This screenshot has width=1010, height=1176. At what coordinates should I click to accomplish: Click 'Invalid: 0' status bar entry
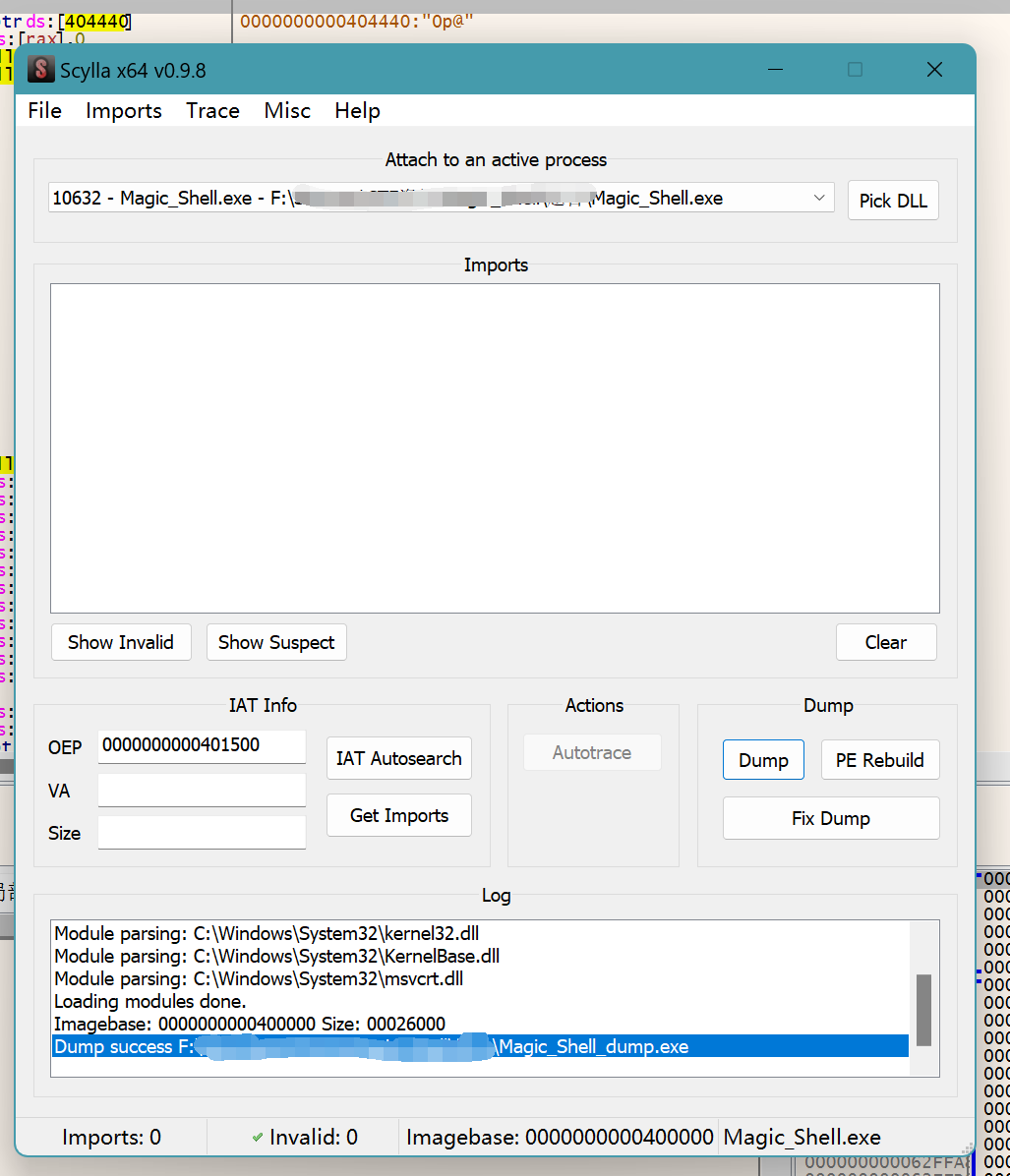click(x=313, y=1137)
